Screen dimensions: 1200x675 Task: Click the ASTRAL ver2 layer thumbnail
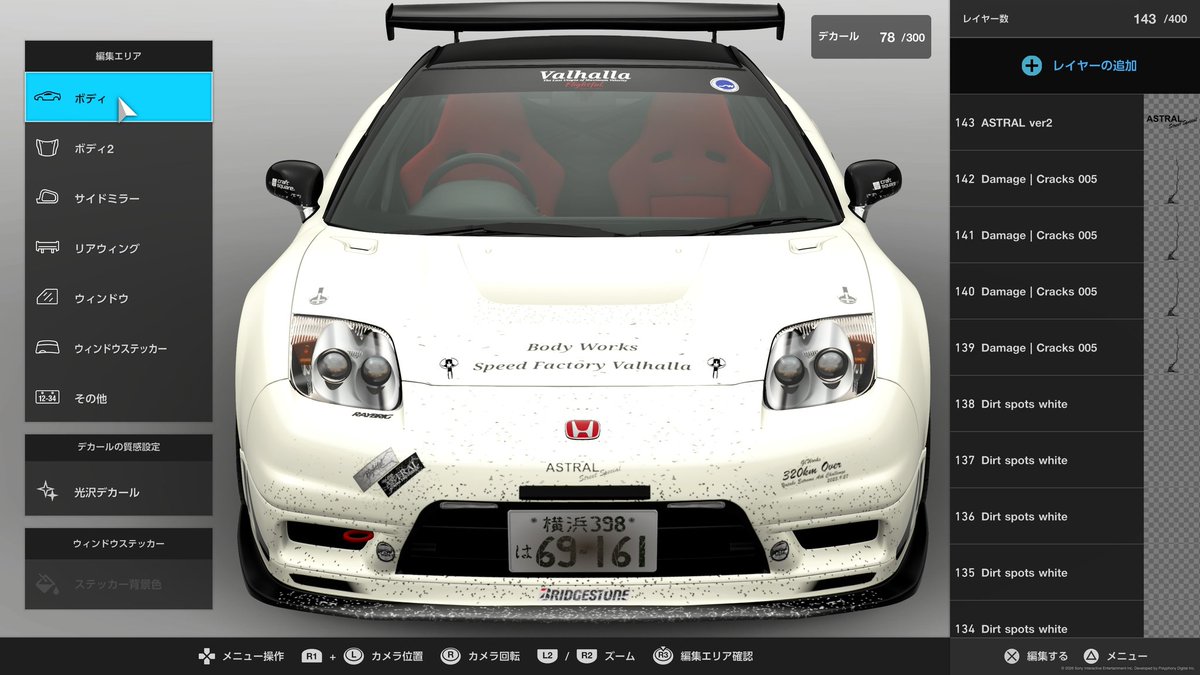1171,123
